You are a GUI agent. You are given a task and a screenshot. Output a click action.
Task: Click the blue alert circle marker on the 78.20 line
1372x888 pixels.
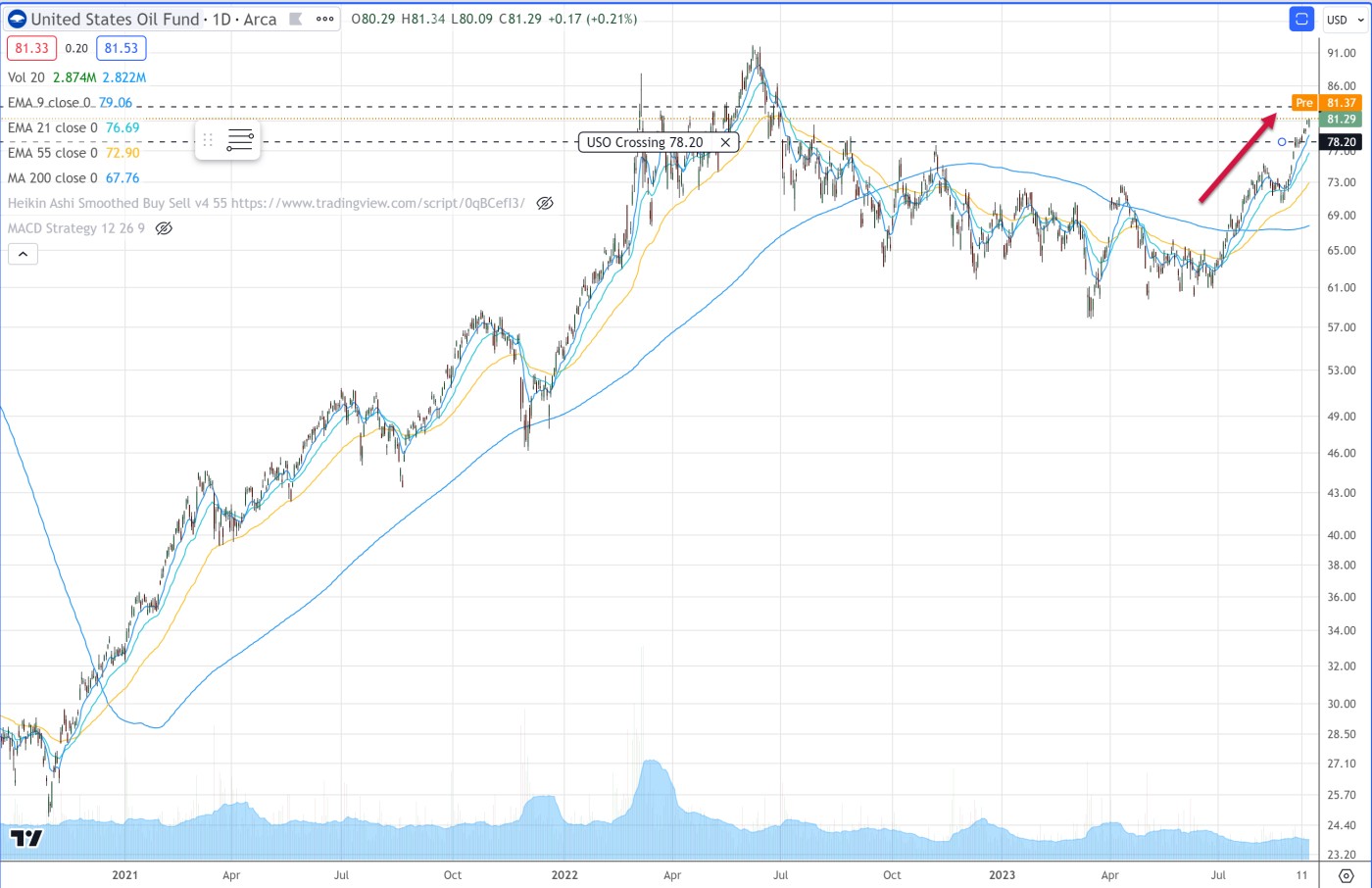pos(1282,142)
